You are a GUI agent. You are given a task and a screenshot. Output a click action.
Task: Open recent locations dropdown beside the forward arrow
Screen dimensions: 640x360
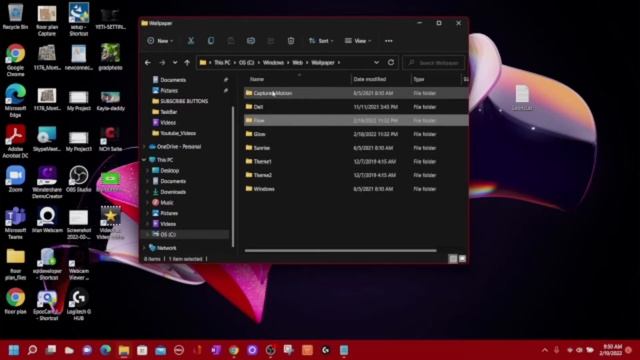175,62
